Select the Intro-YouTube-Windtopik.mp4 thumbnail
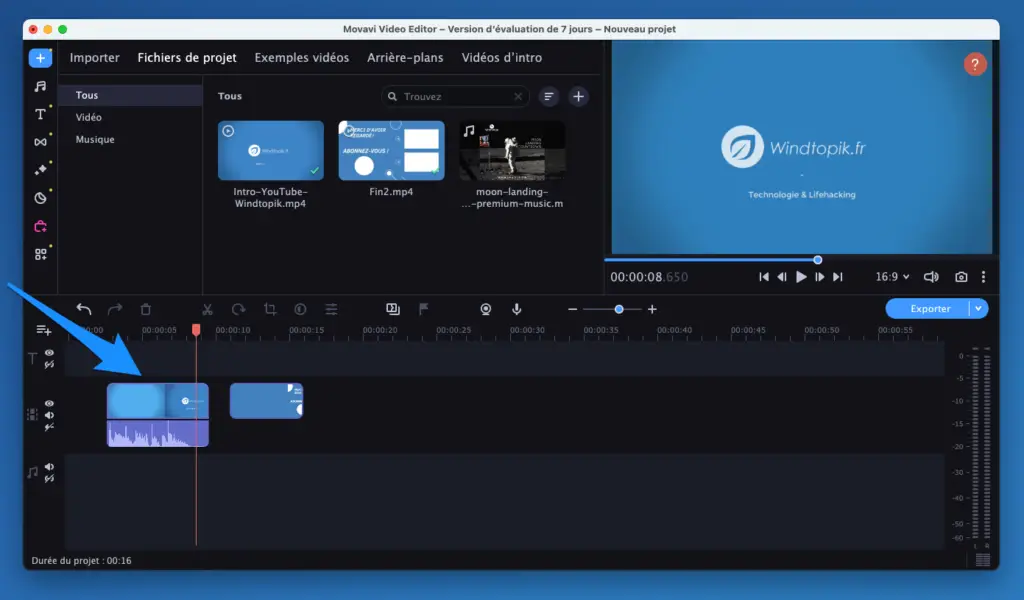 (271, 150)
